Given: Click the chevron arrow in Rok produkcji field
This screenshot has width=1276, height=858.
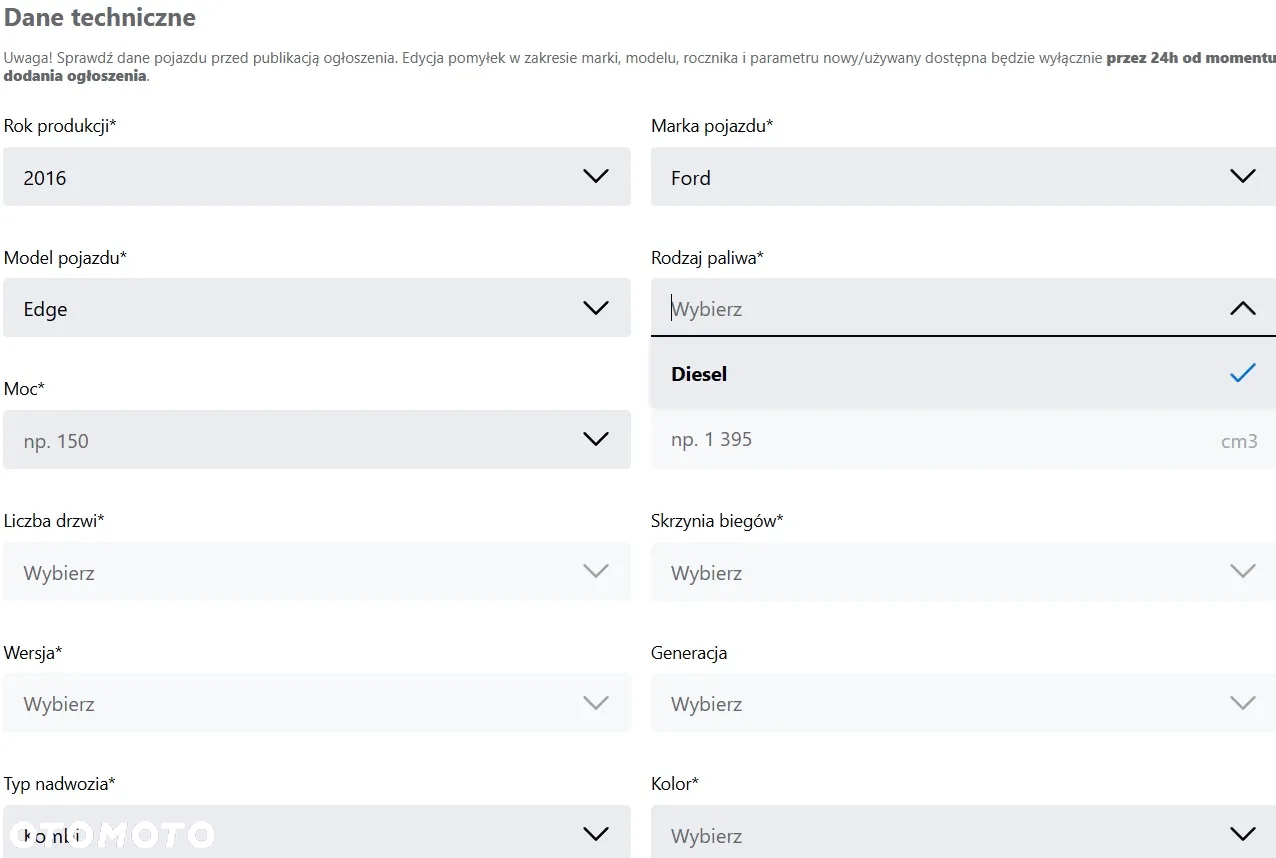Looking at the screenshot, I should point(595,177).
